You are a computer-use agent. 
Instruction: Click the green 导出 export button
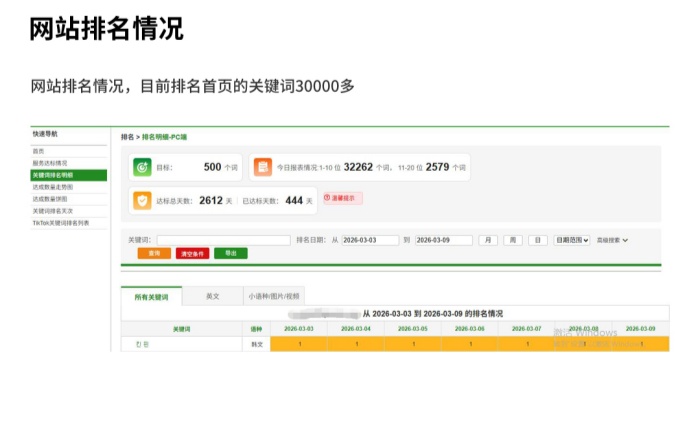[230, 254]
